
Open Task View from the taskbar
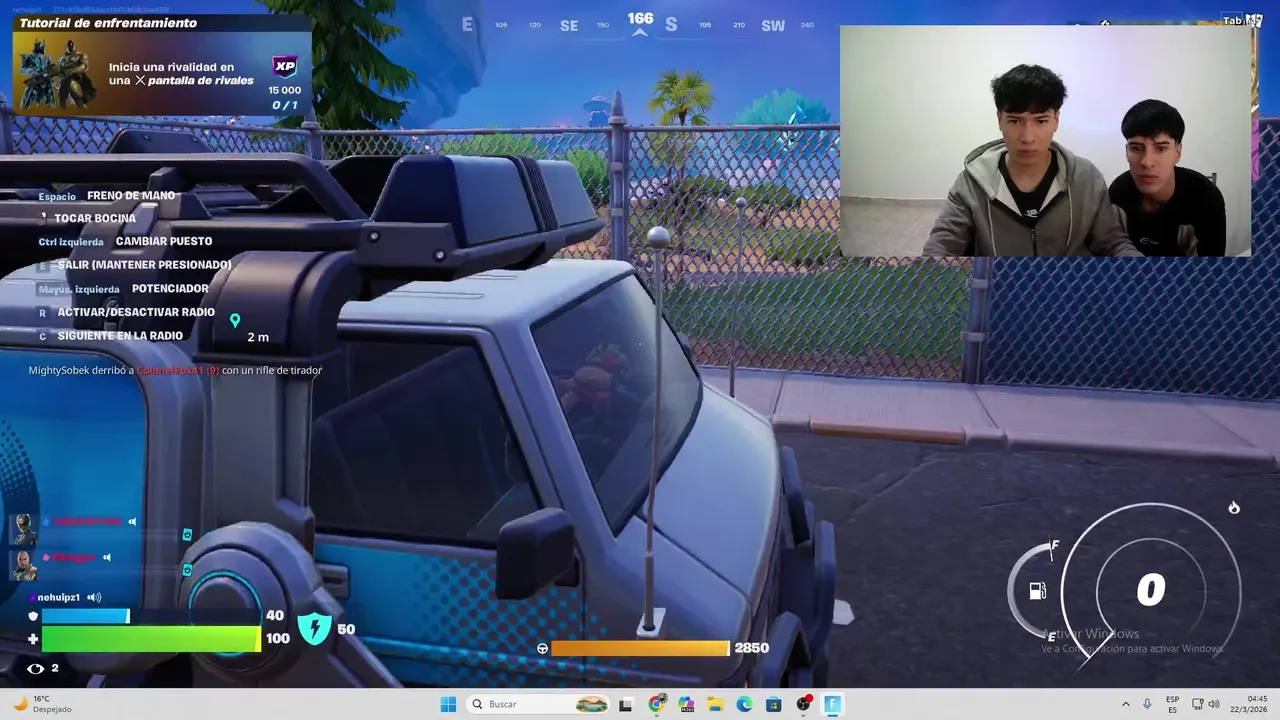pos(626,704)
